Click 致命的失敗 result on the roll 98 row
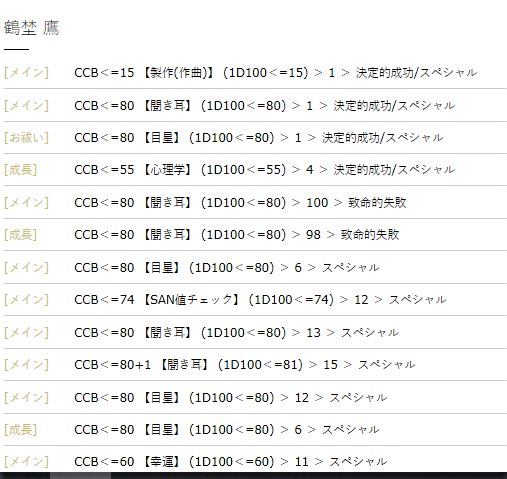 (x=370, y=235)
